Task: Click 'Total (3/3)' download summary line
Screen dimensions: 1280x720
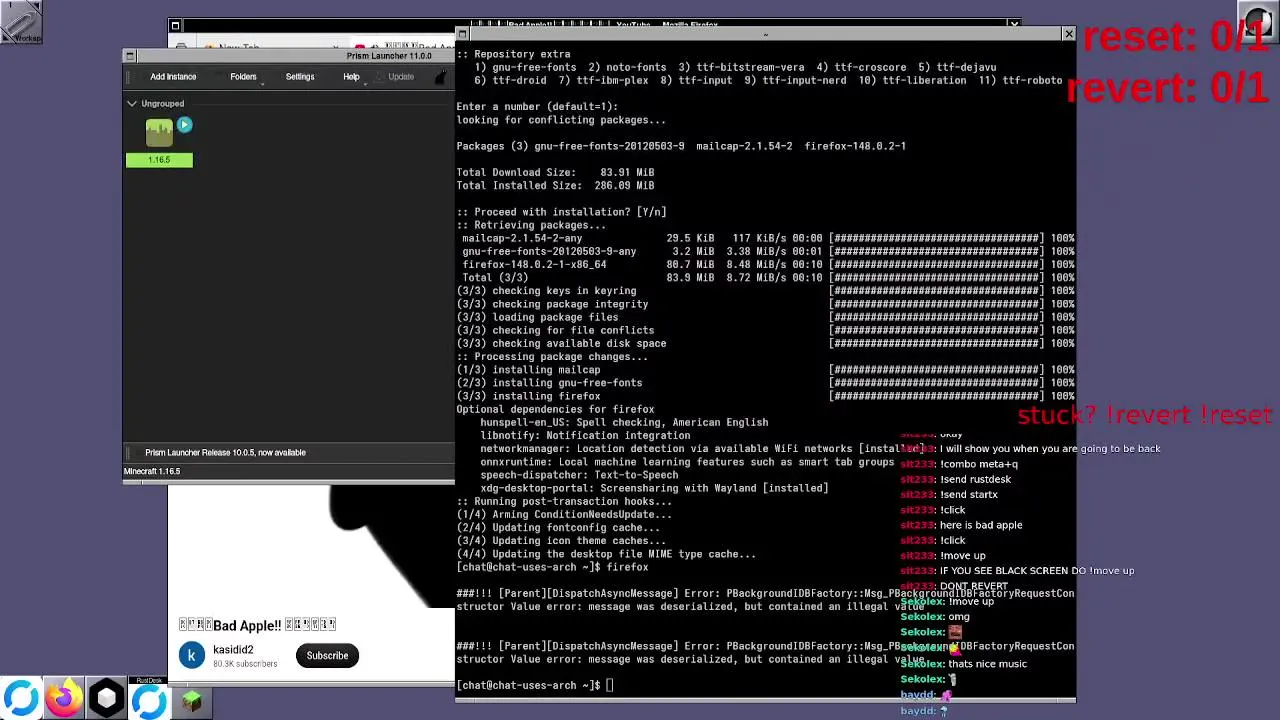Action: coord(766,277)
